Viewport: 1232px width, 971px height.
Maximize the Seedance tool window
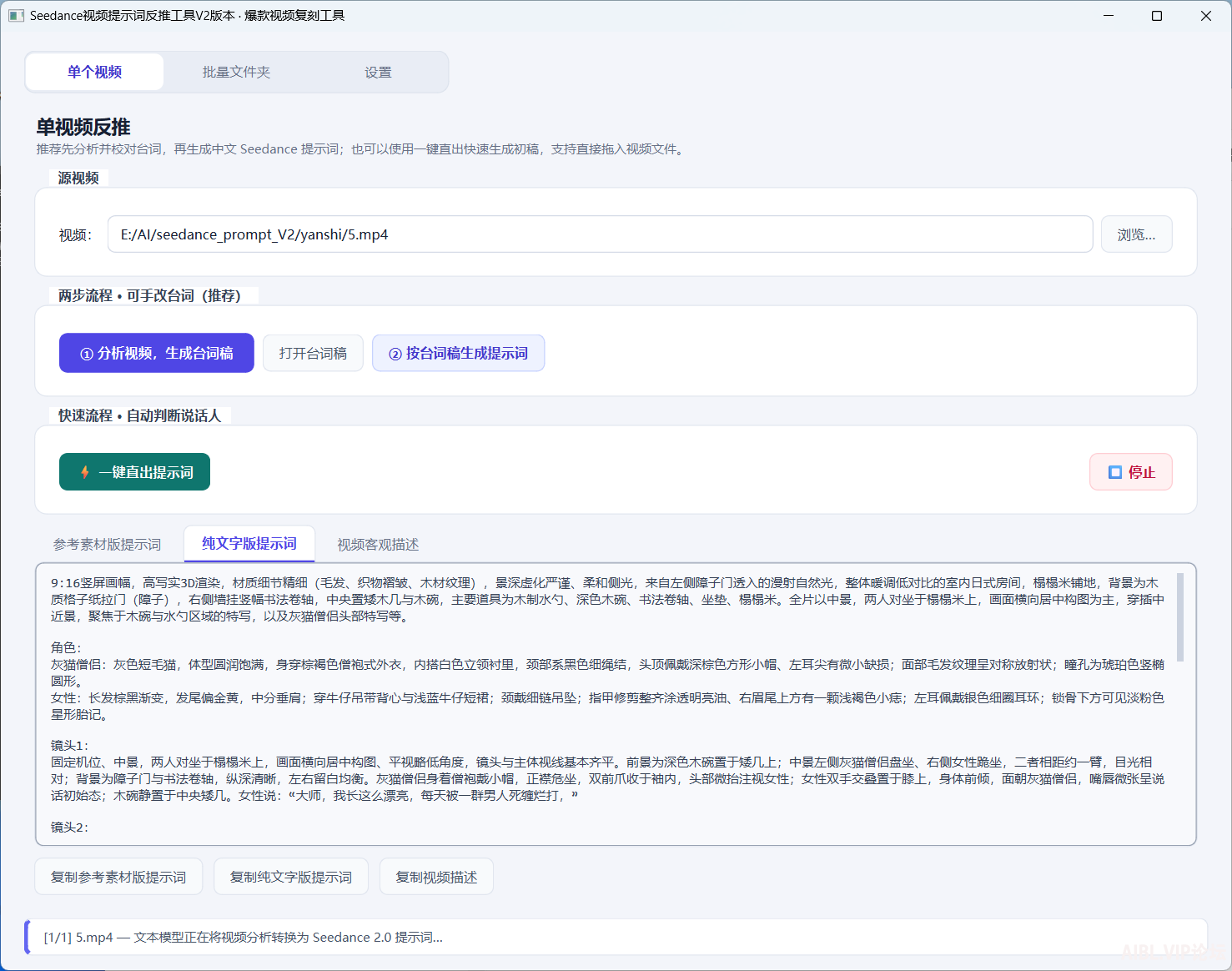(x=1157, y=16)
